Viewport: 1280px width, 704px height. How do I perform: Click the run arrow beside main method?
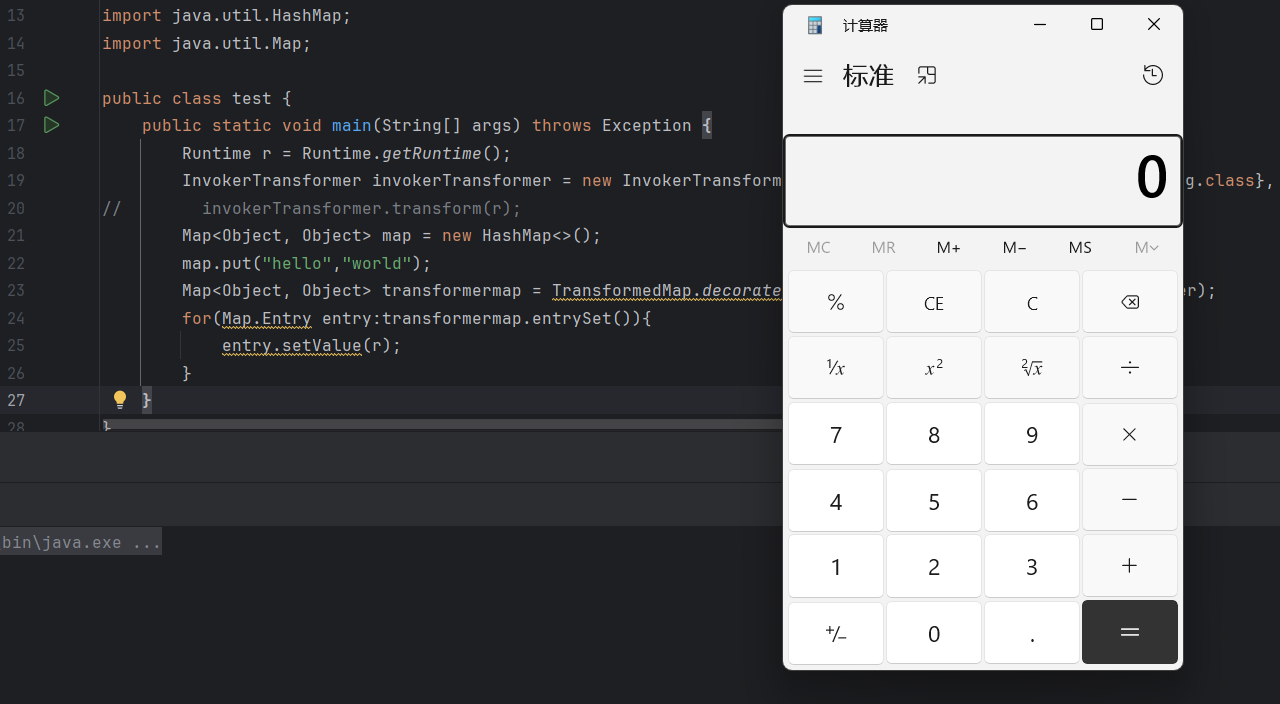51,125
